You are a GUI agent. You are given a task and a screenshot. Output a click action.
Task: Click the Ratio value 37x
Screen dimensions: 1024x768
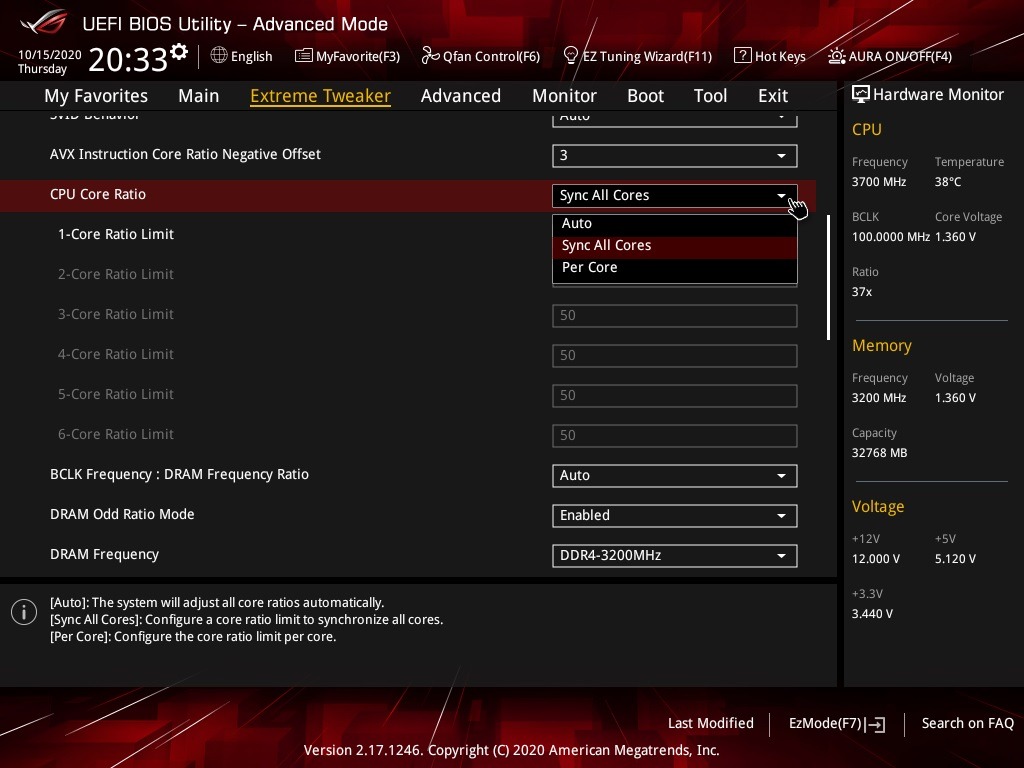[x=862, y=292]
